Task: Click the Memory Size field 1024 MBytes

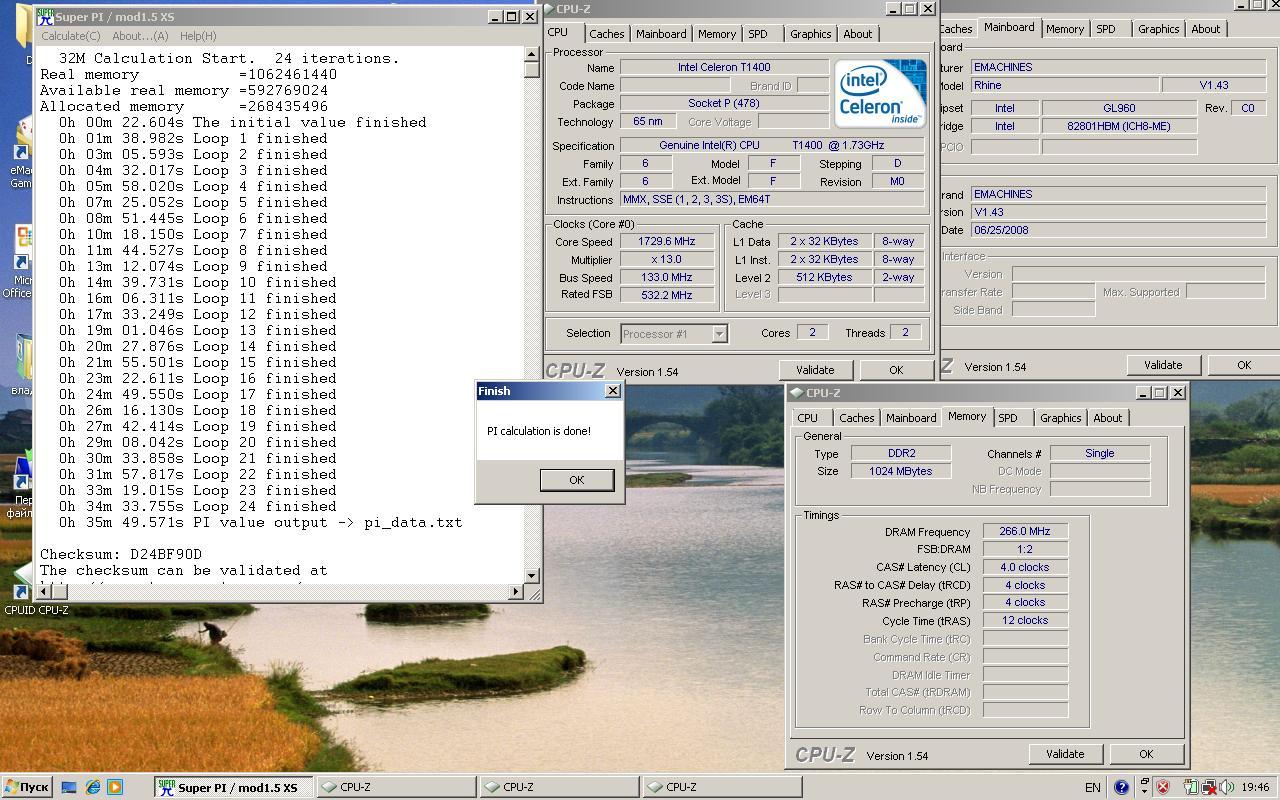Action: tap(902, 471)
